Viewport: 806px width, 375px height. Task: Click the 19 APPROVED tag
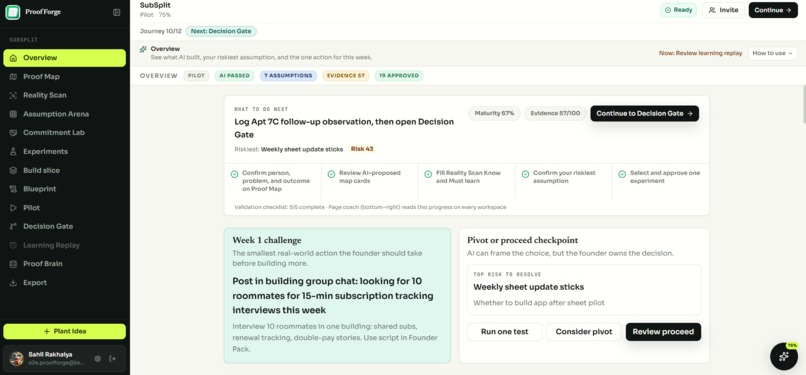pyautogui.click(x=399, y=76)
